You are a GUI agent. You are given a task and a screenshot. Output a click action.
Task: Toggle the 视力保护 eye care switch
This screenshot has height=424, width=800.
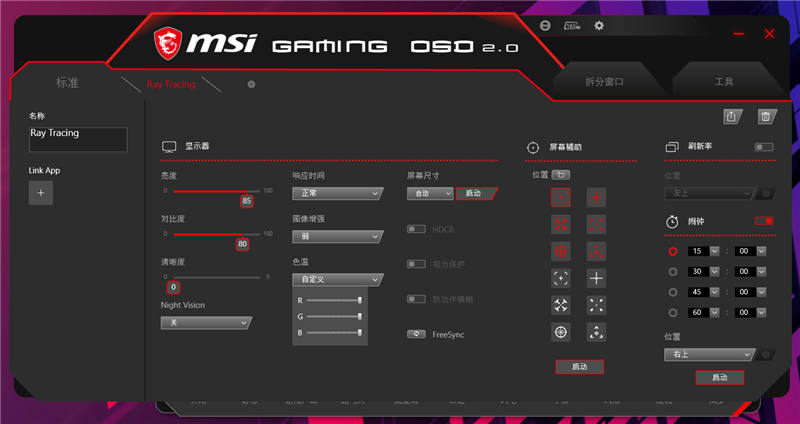tap(416, 264)
